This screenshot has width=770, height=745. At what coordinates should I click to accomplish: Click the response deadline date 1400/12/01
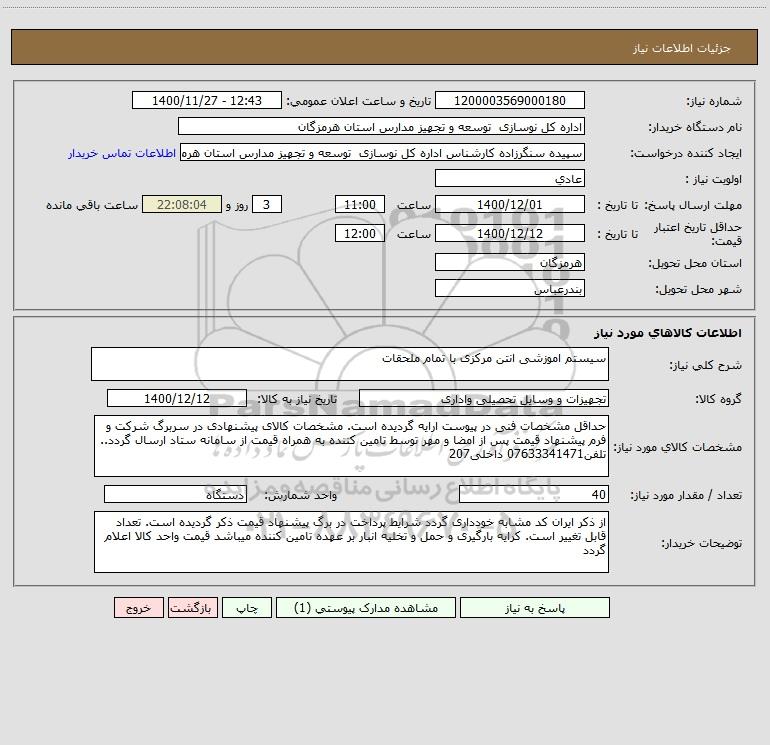pos(510,205)
